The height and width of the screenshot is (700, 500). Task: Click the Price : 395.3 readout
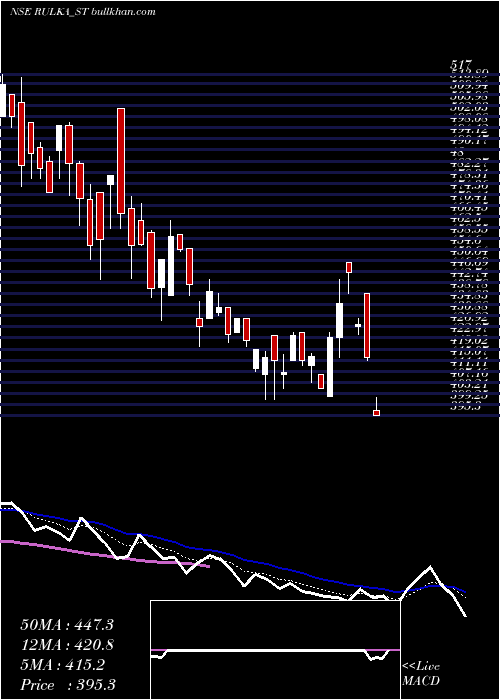coord(69,685)
